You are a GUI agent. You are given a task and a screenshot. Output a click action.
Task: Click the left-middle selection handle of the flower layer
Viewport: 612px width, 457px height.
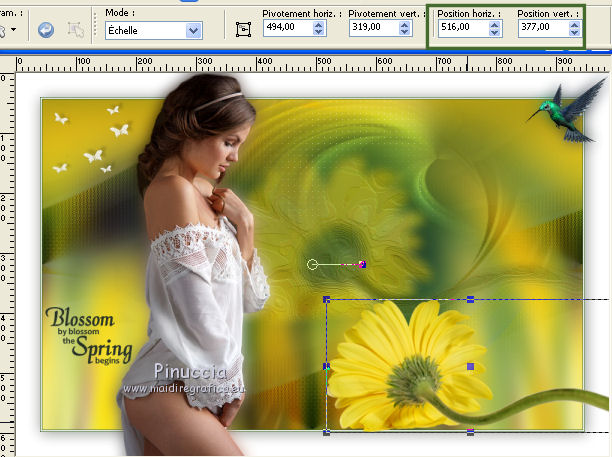(x=327, y=366)
